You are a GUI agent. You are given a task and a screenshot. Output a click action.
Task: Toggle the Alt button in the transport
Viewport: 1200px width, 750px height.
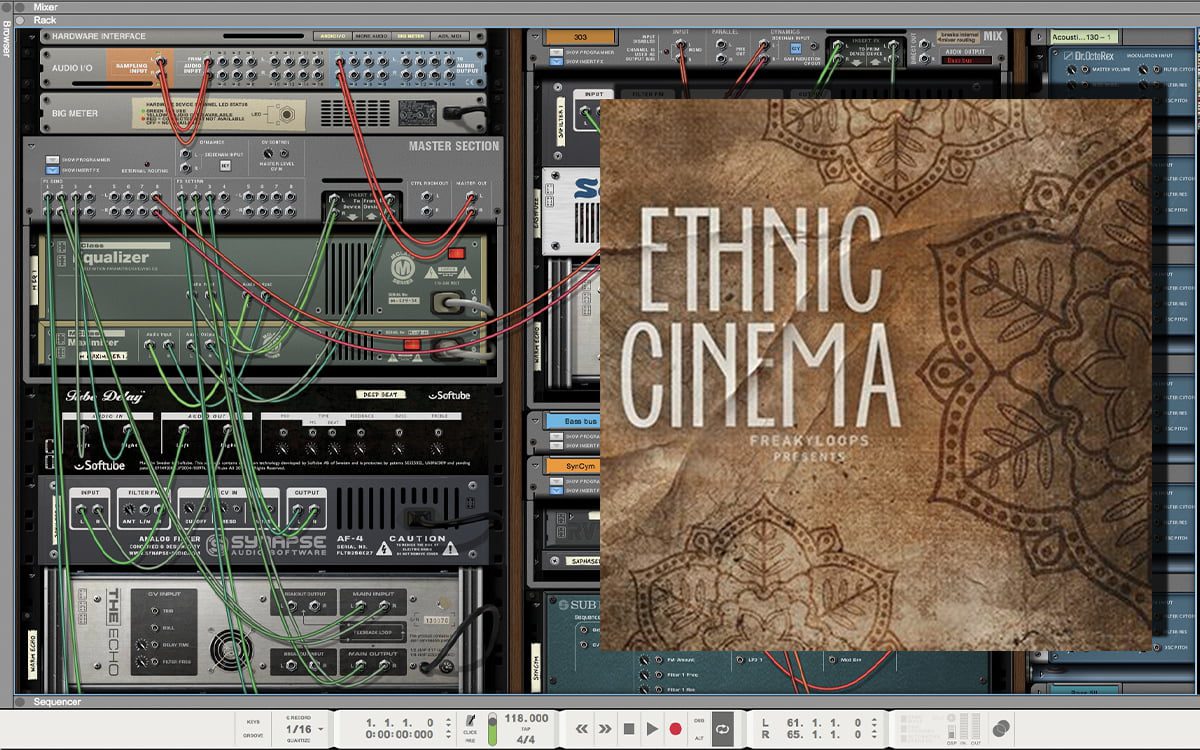(699, 738)
